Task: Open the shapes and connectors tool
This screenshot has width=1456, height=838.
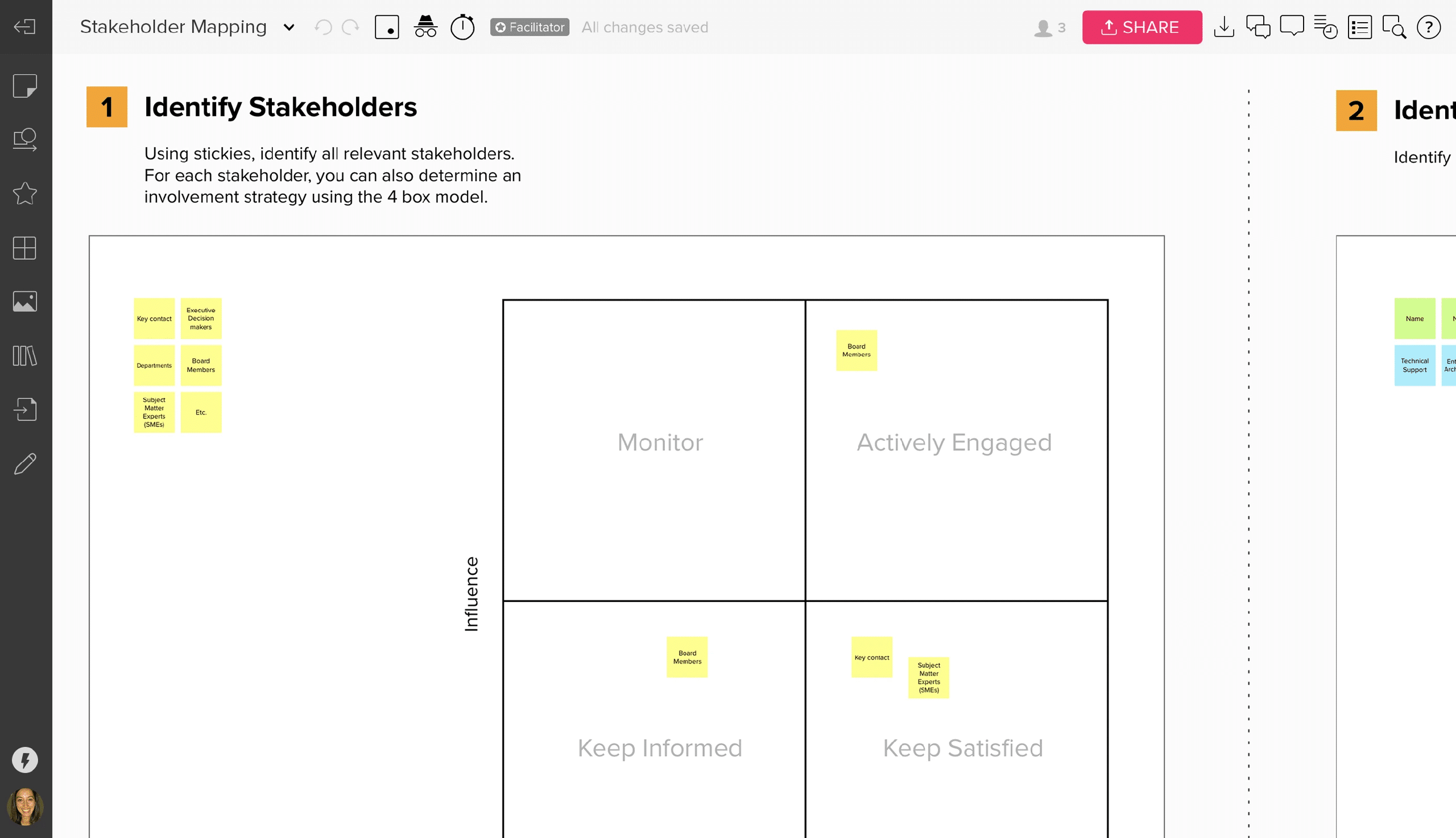Action: coord(26,139)
